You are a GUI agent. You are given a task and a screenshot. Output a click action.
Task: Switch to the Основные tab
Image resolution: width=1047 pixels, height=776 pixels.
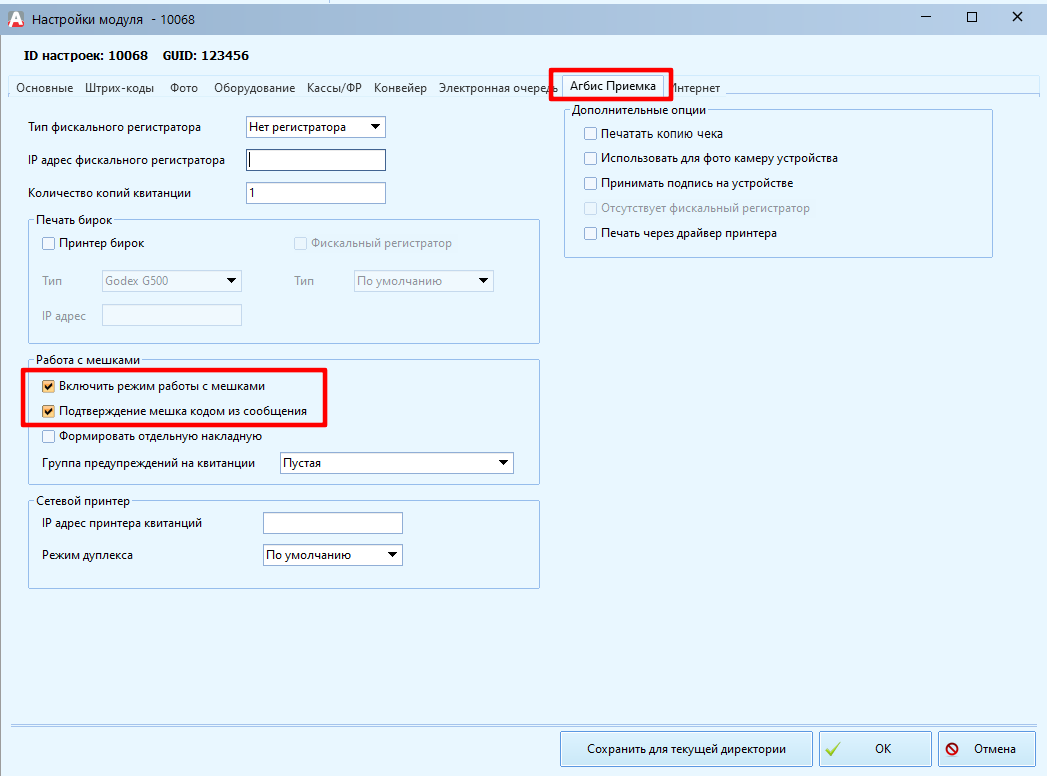click(45, 88)
